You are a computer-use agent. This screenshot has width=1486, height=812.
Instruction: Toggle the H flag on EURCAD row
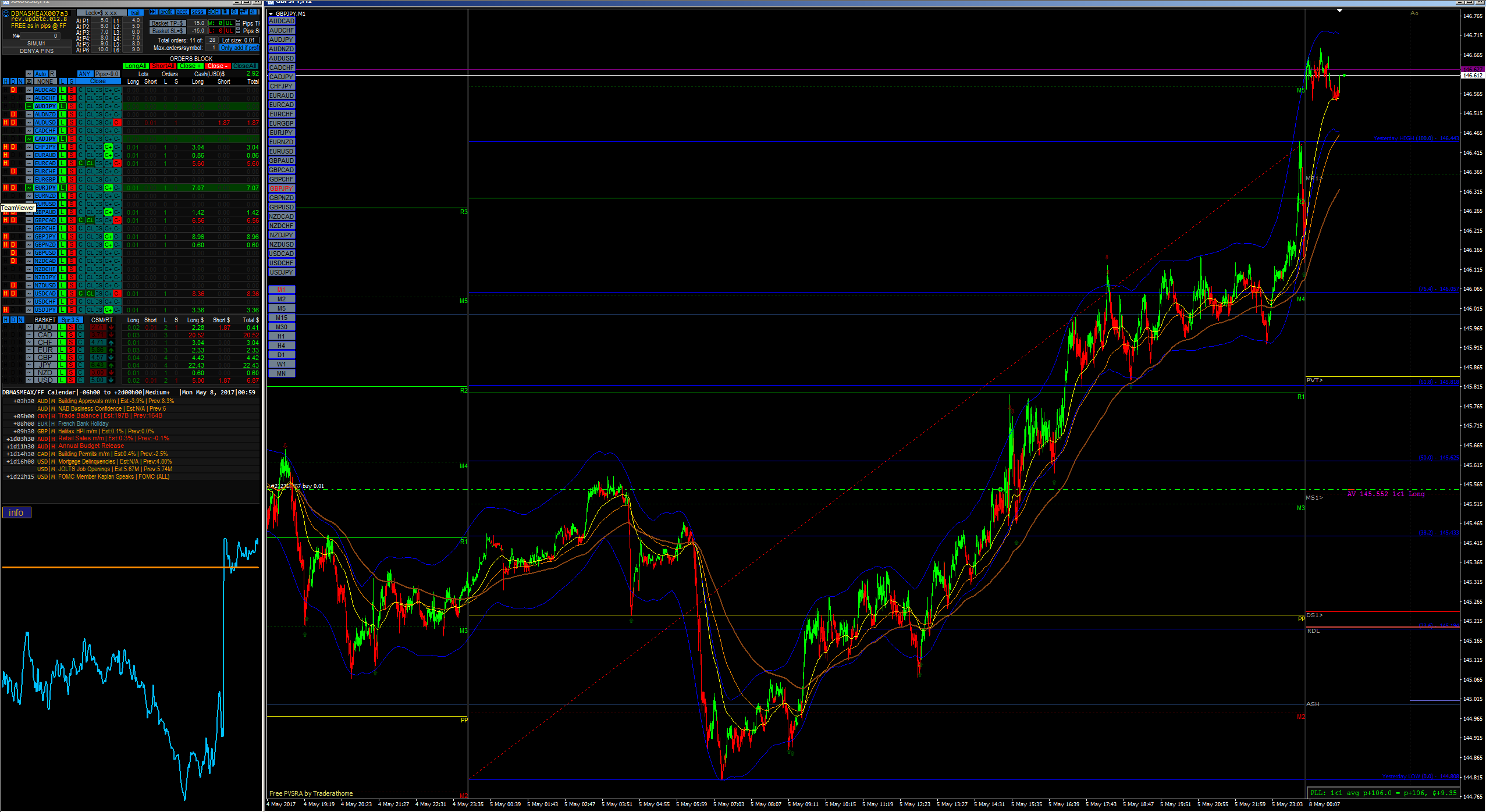tap(5, 163)
